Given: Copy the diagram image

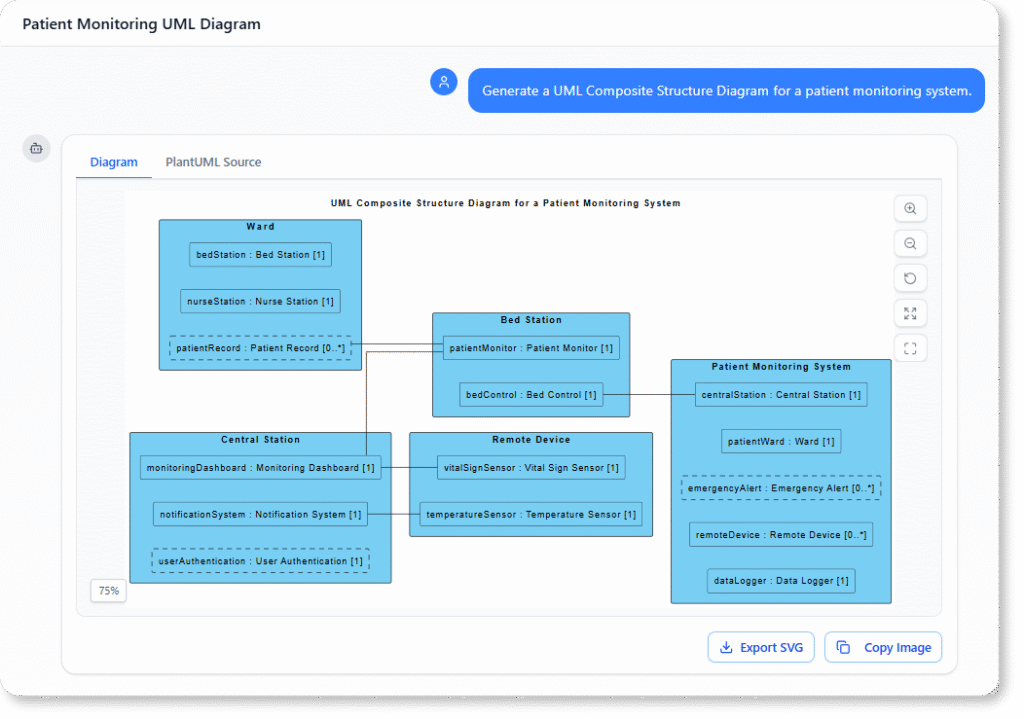Looking at the screenshot, I should coord(883,647).
